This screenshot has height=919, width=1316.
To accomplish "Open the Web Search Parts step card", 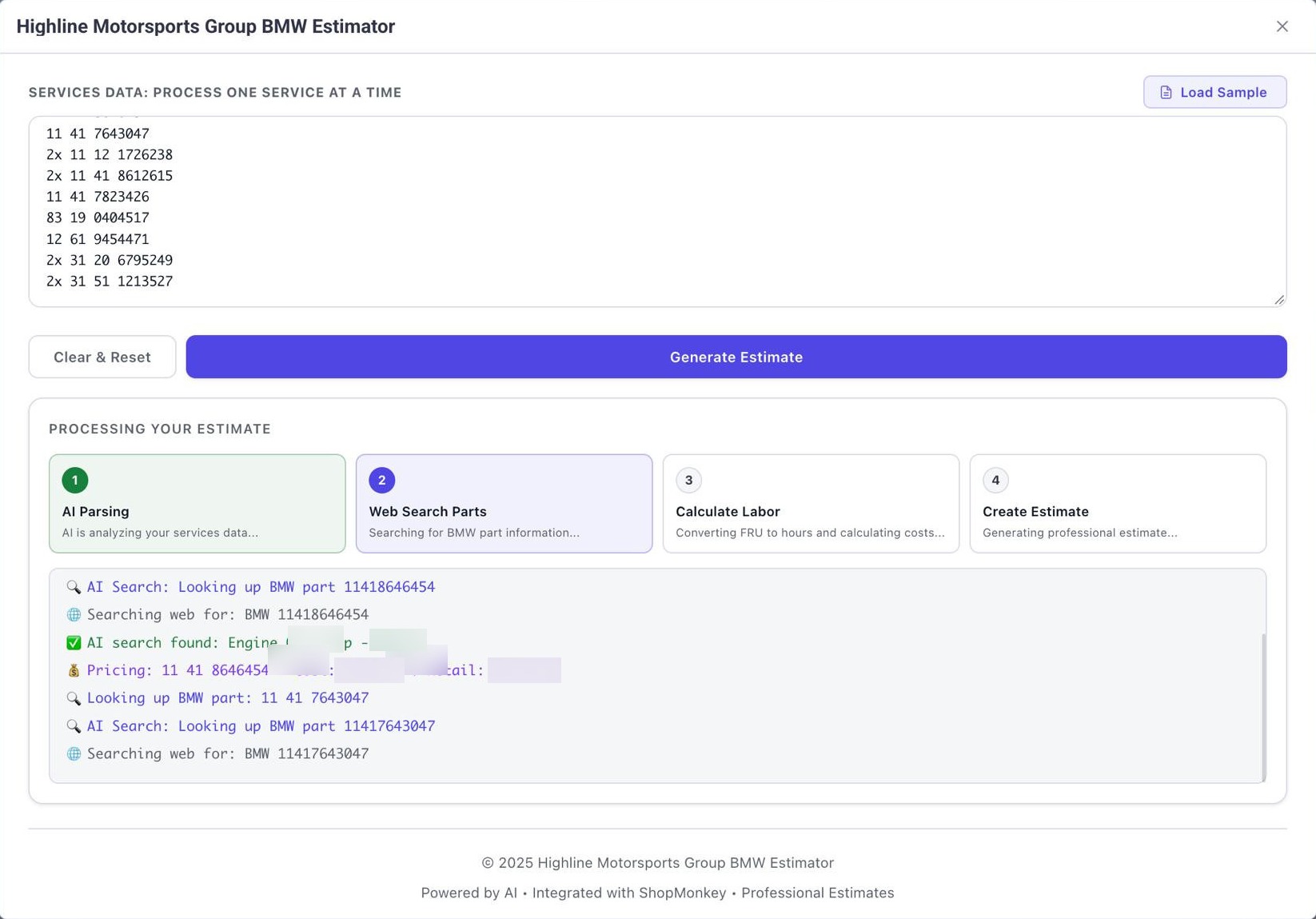I will 504,504.
